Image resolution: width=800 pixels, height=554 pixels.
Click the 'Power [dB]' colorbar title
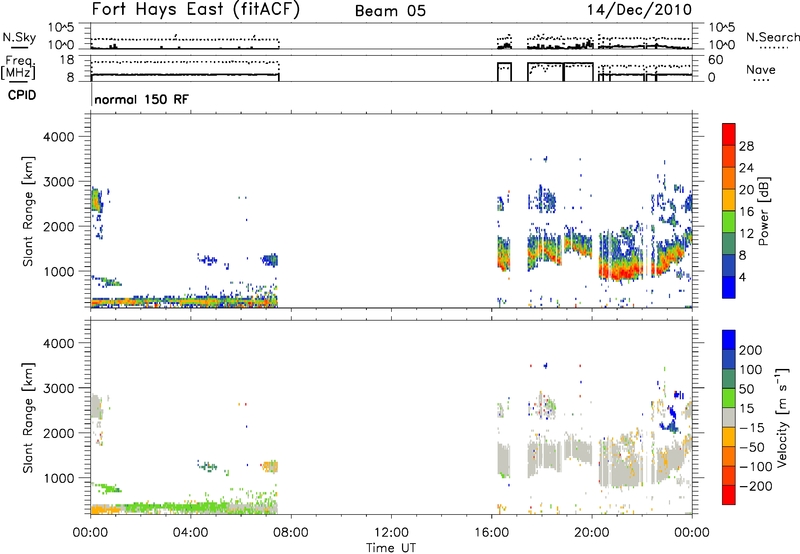(763, 211)
